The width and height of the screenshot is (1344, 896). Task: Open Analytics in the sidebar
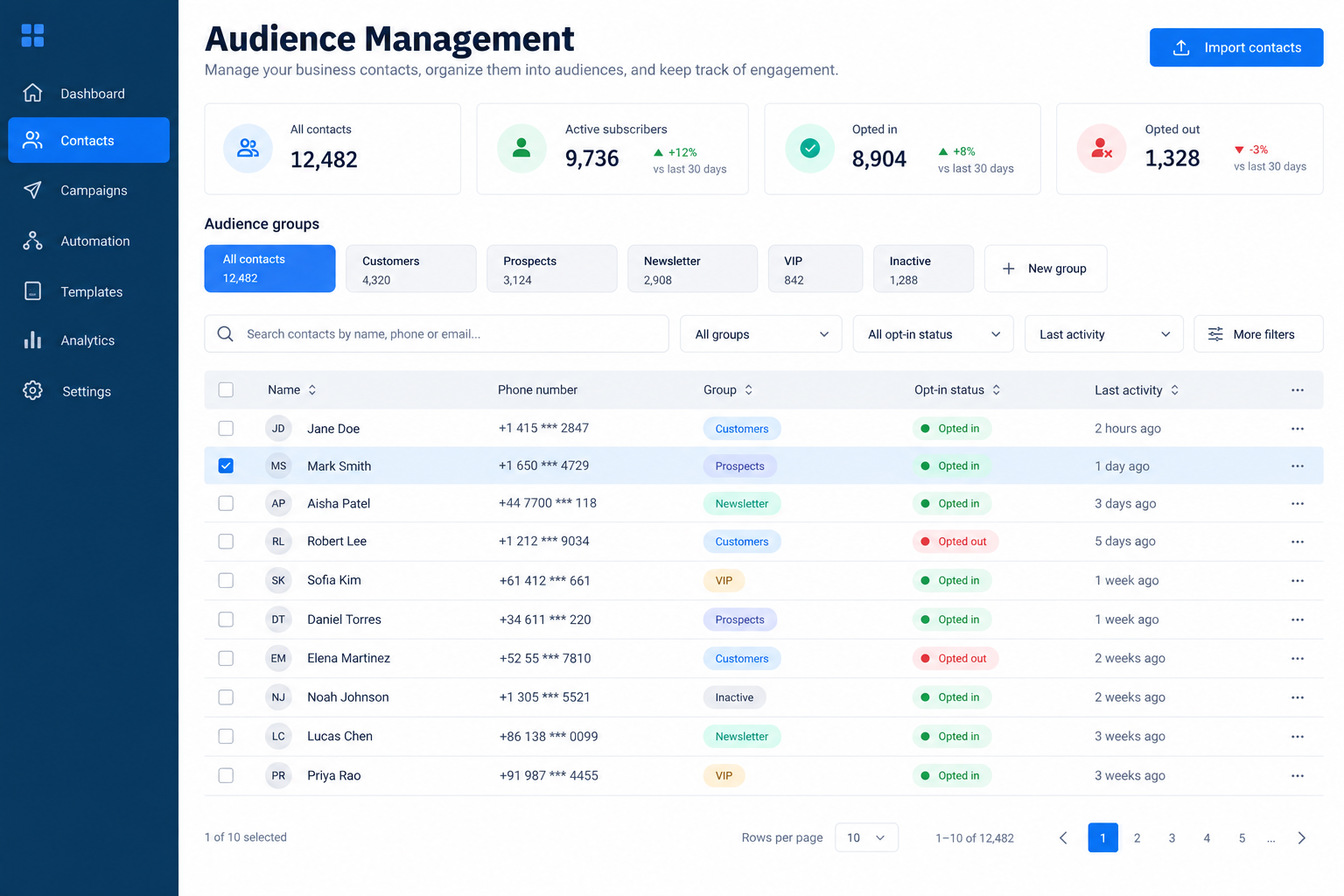click(88, 340)
